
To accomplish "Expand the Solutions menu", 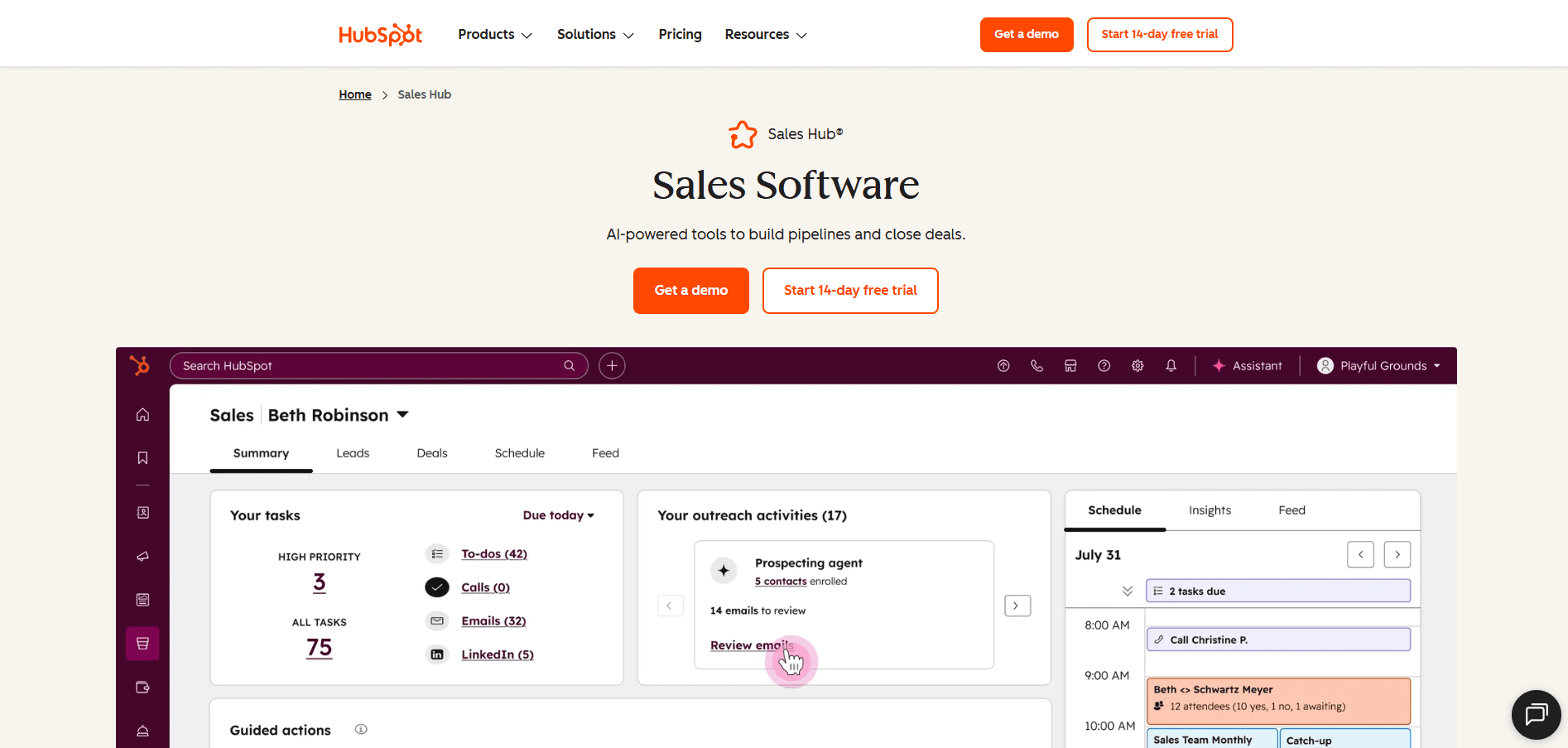I will (x=595, y=35).
